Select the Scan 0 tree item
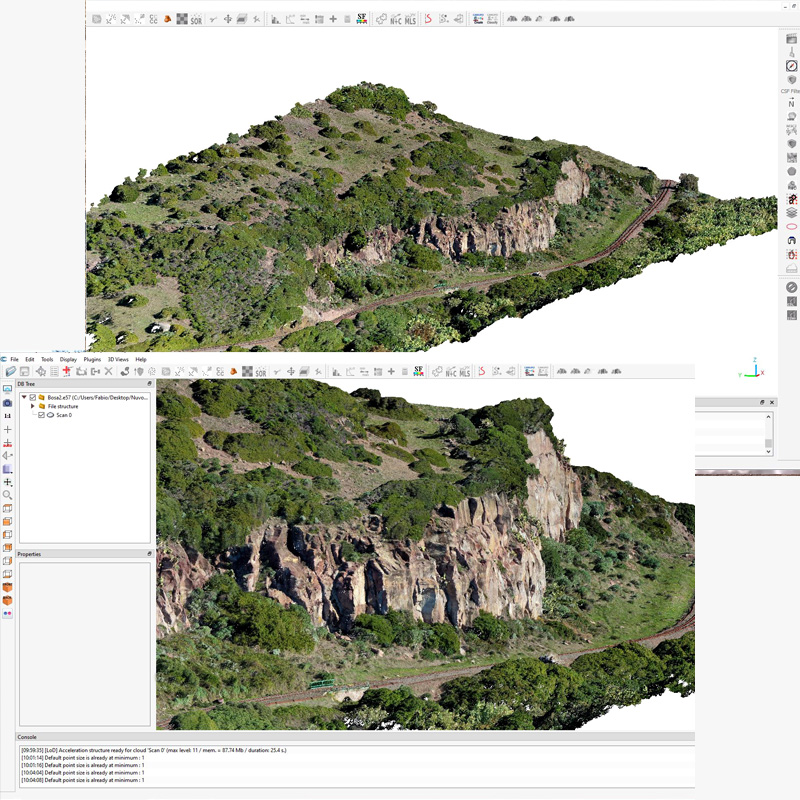Viewport: 800px width, 800px height. click(x=64, y=415)
